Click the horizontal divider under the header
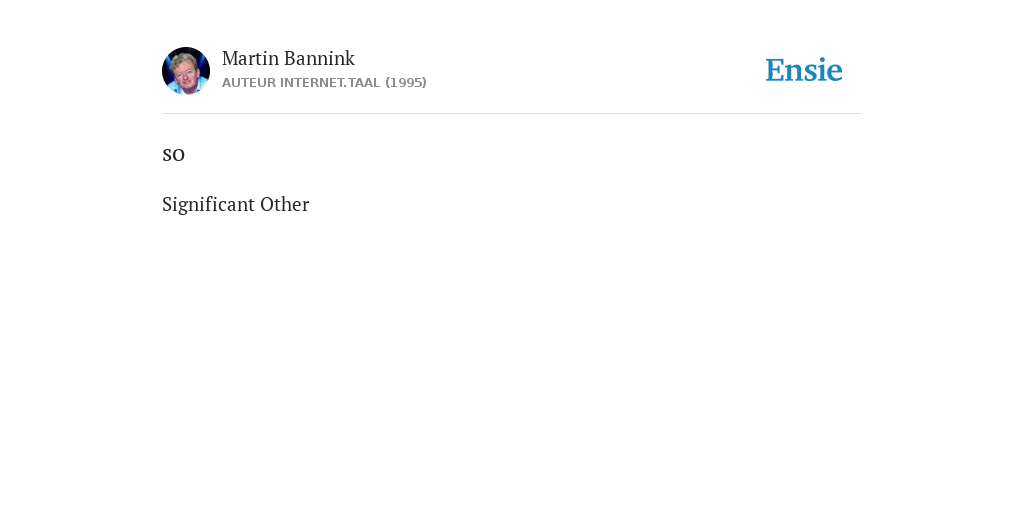 pos(512,114)
